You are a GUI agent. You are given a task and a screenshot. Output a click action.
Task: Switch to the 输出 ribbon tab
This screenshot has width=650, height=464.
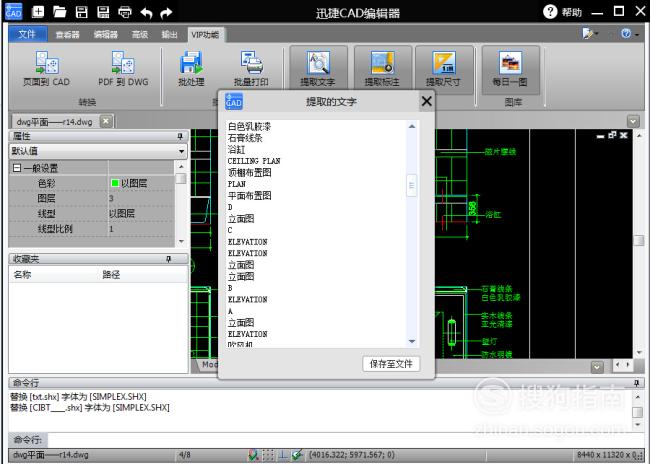pos(170,35)
